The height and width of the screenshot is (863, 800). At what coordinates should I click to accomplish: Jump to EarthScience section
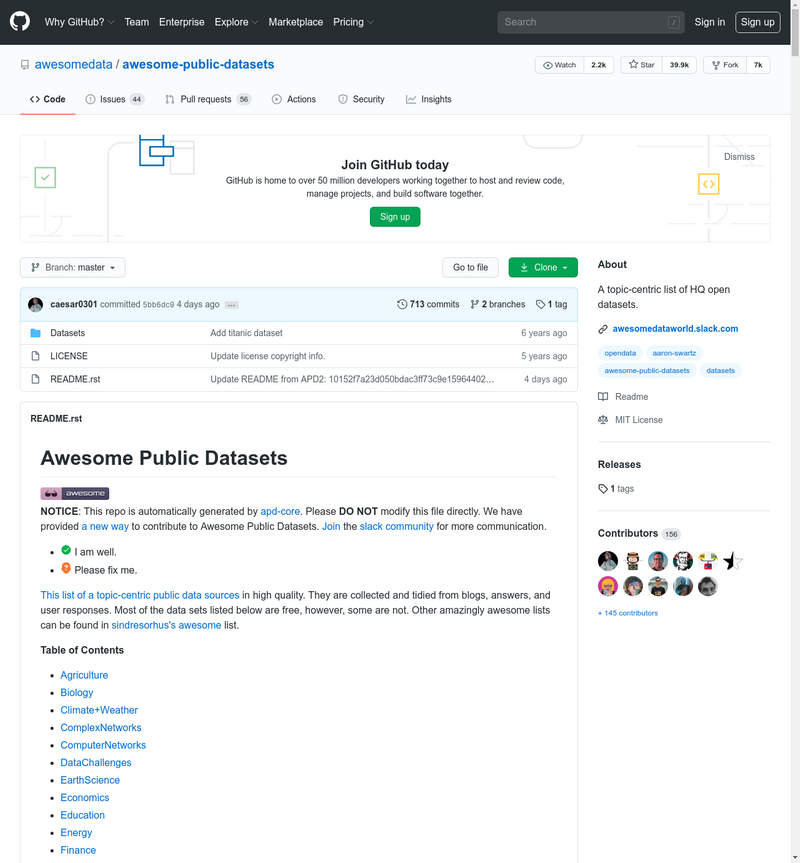[x=90, y=780]
